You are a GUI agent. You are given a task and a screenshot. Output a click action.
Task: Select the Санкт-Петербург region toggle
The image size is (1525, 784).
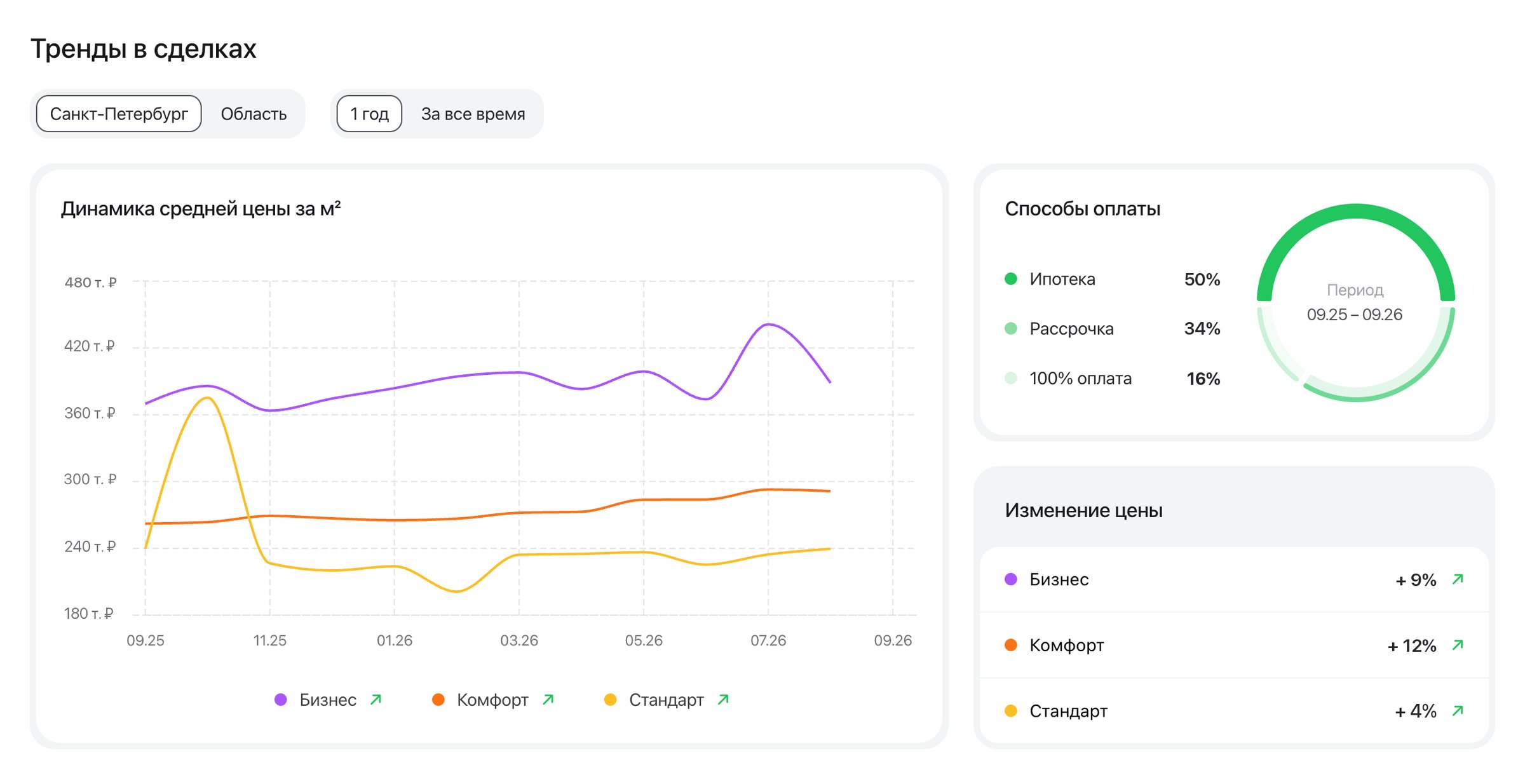click(119, 114)
